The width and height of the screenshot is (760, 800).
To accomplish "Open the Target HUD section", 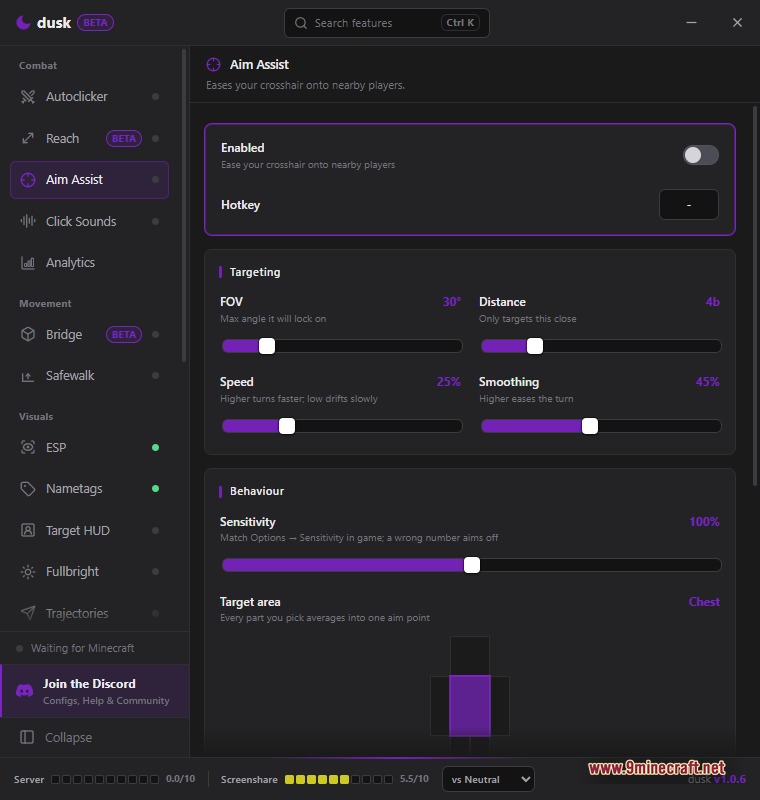I will 89,531.
